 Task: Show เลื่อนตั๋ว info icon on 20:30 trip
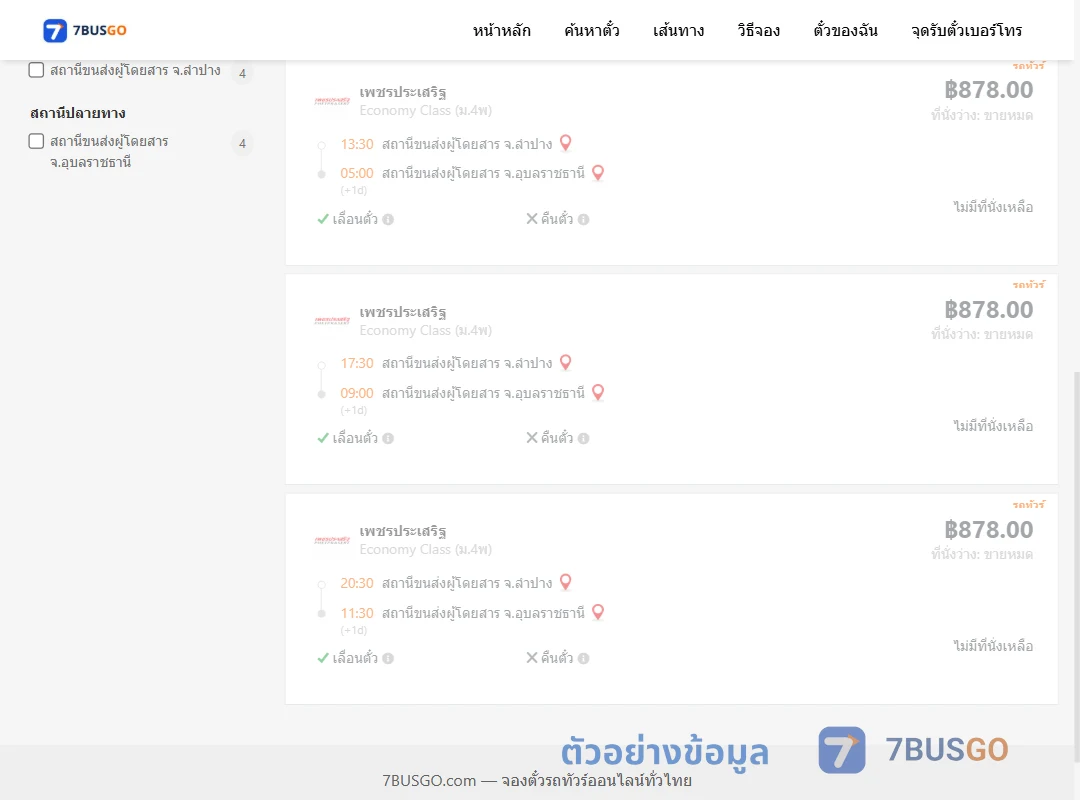pyautogui.click(x=388, y=658)
